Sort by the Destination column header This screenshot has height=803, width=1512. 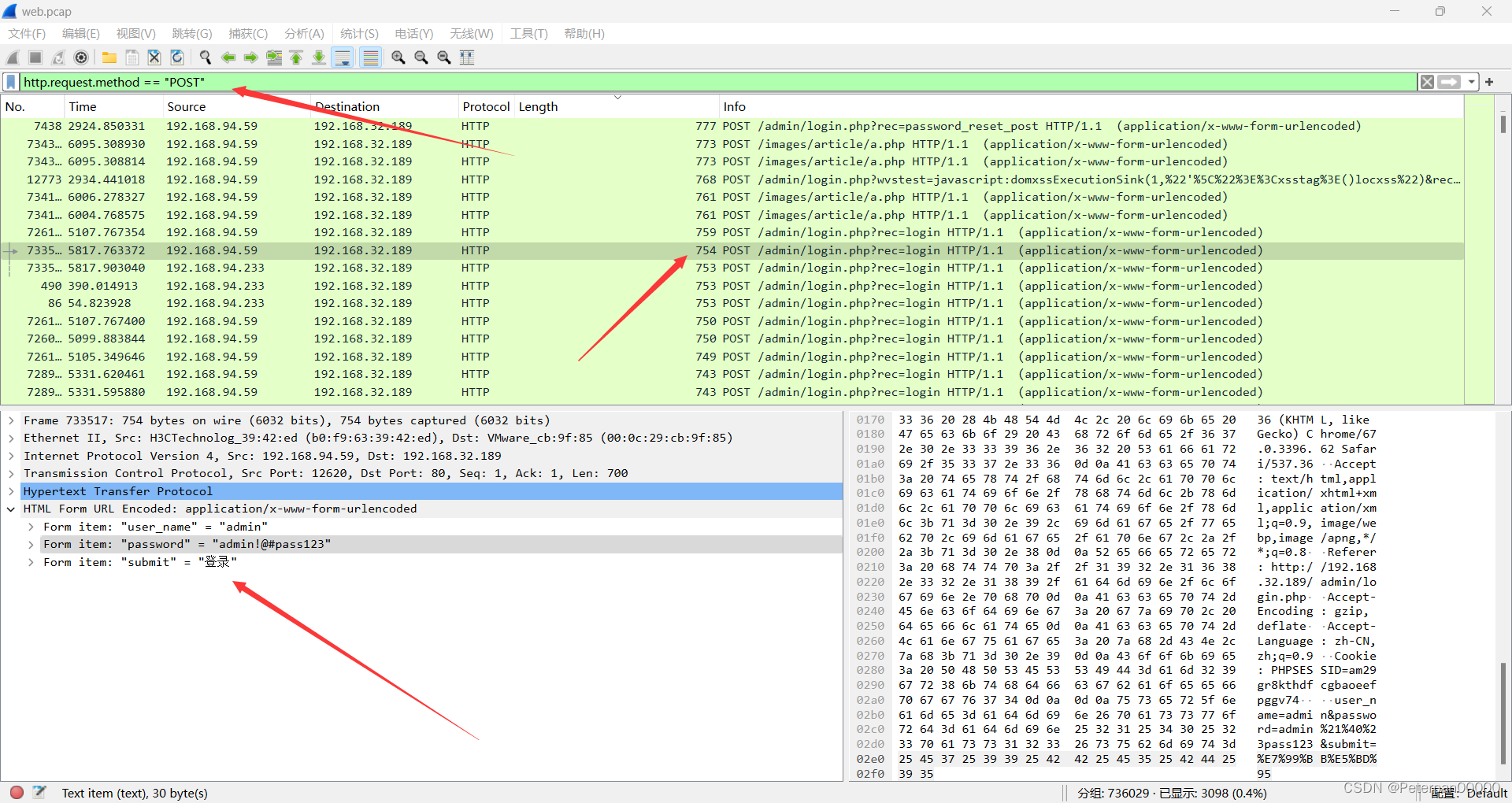[384, 106]
